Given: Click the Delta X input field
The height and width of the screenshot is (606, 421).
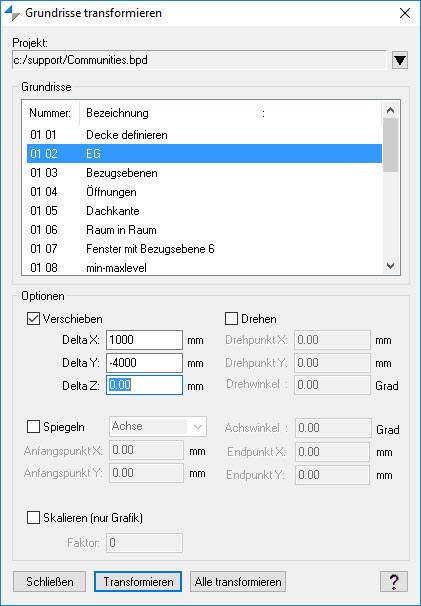Looking at the screenshot, I should 144,340.
